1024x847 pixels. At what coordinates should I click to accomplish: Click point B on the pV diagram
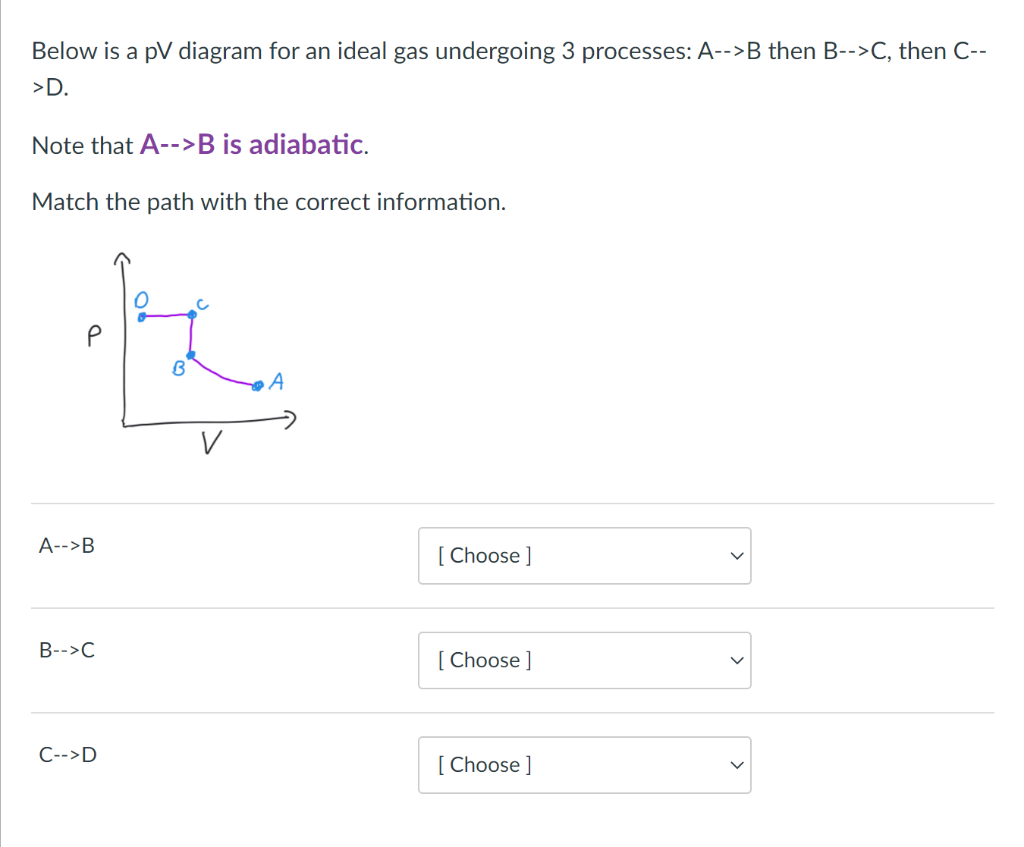coord(191,355)
